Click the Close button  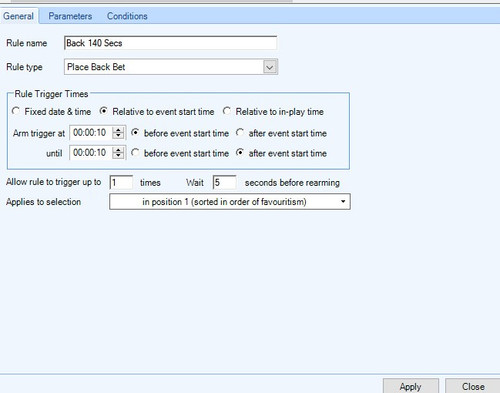point(473,386)
